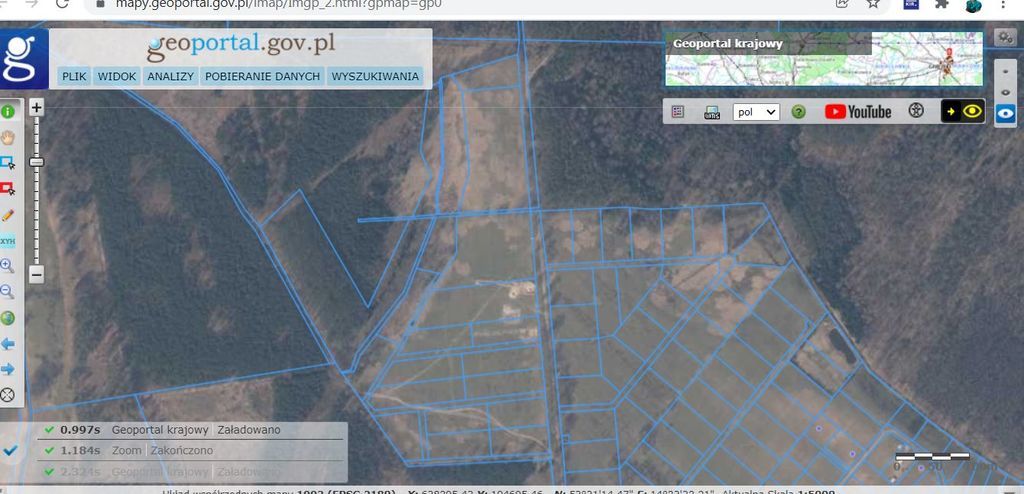The image size is (1024, 494).
Task: Click the YouTube link button
Action: (857, 112)
